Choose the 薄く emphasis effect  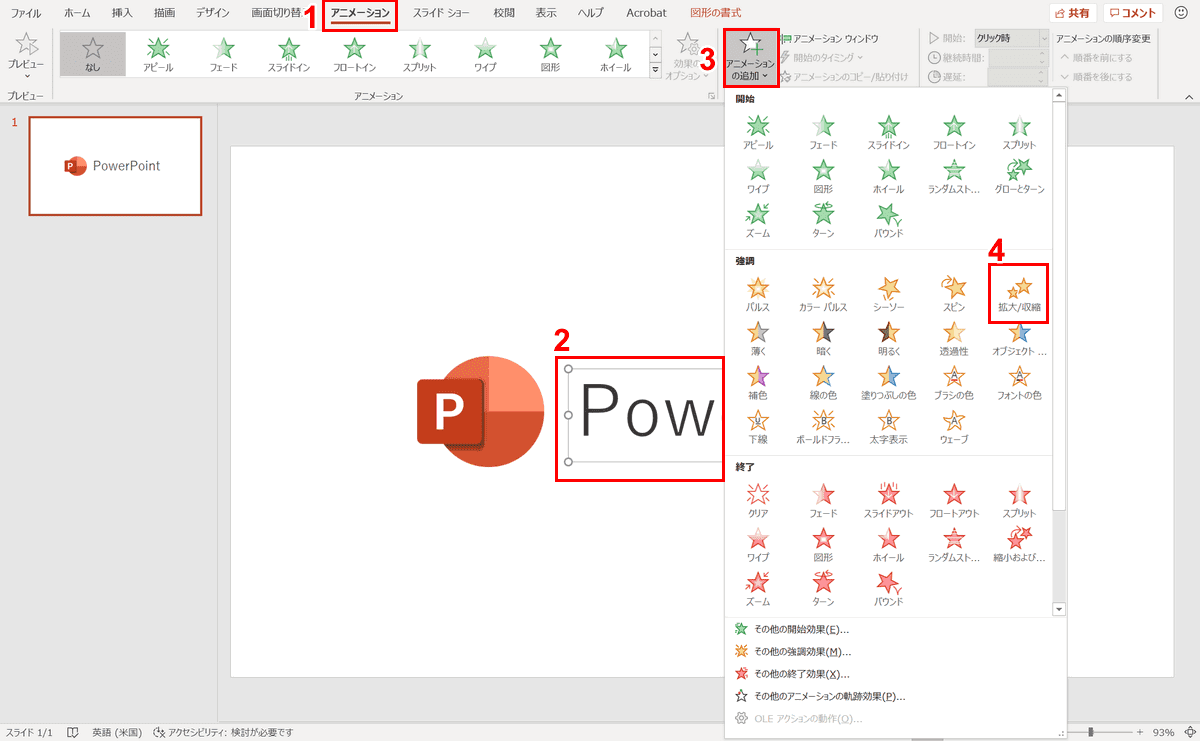point(758,339)
